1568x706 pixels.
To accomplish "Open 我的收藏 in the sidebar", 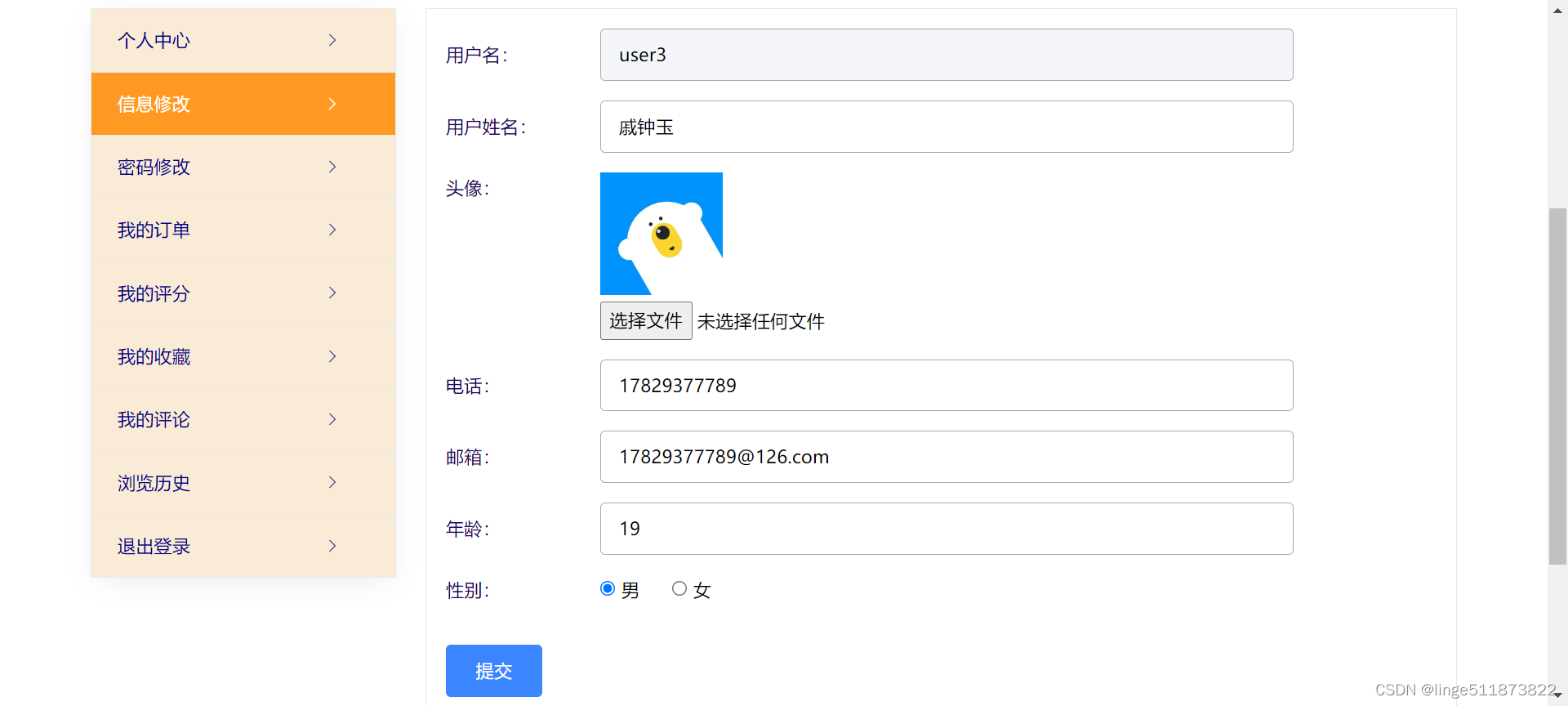I will pos(243,356).
